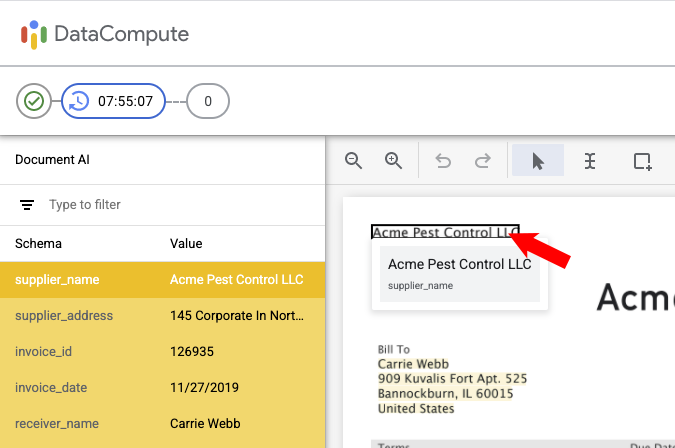Click the zoom out magnifier icon
The height and width of the screenshot is (448, 675).
tap(353, 161)
